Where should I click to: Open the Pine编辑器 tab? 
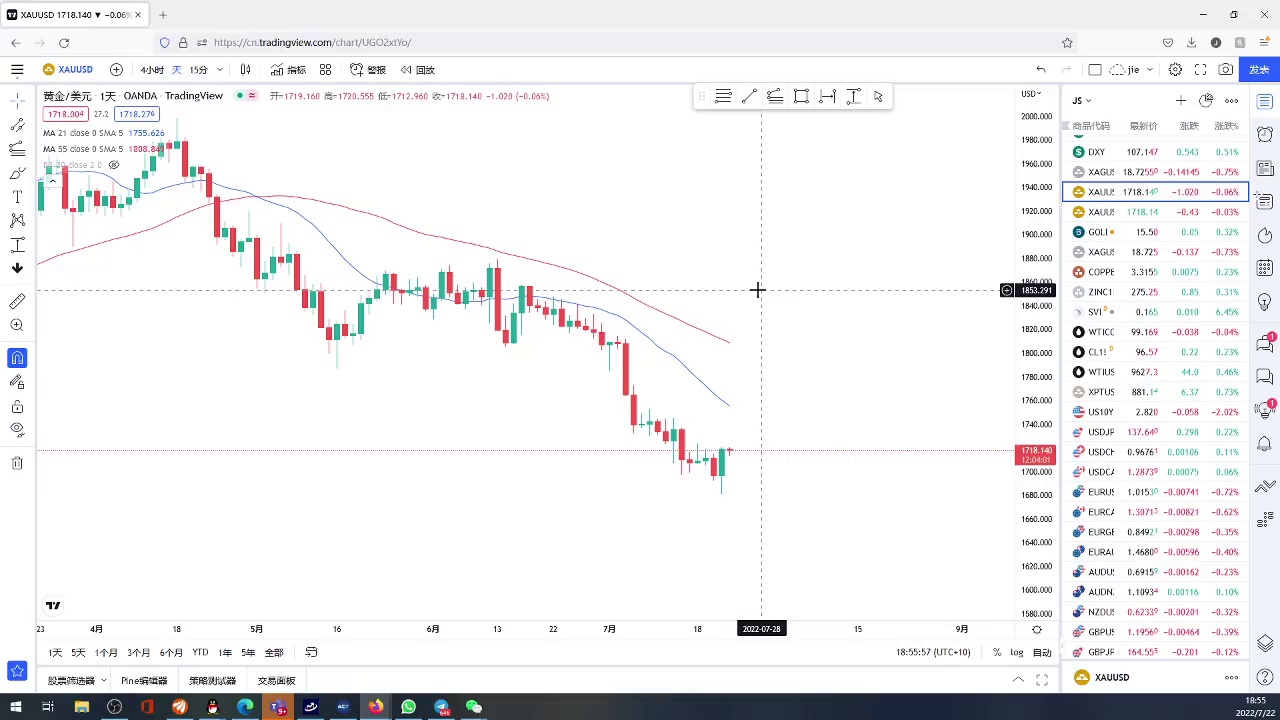click(x=144, y=681)
